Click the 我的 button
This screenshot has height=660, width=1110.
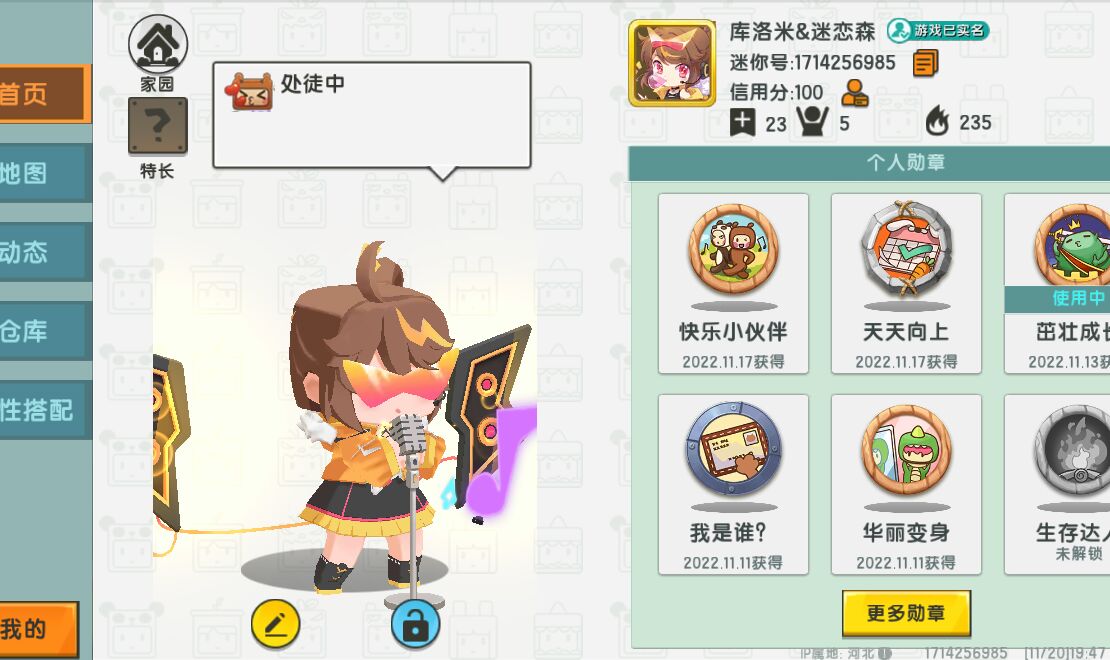click(x=39, y=630)
